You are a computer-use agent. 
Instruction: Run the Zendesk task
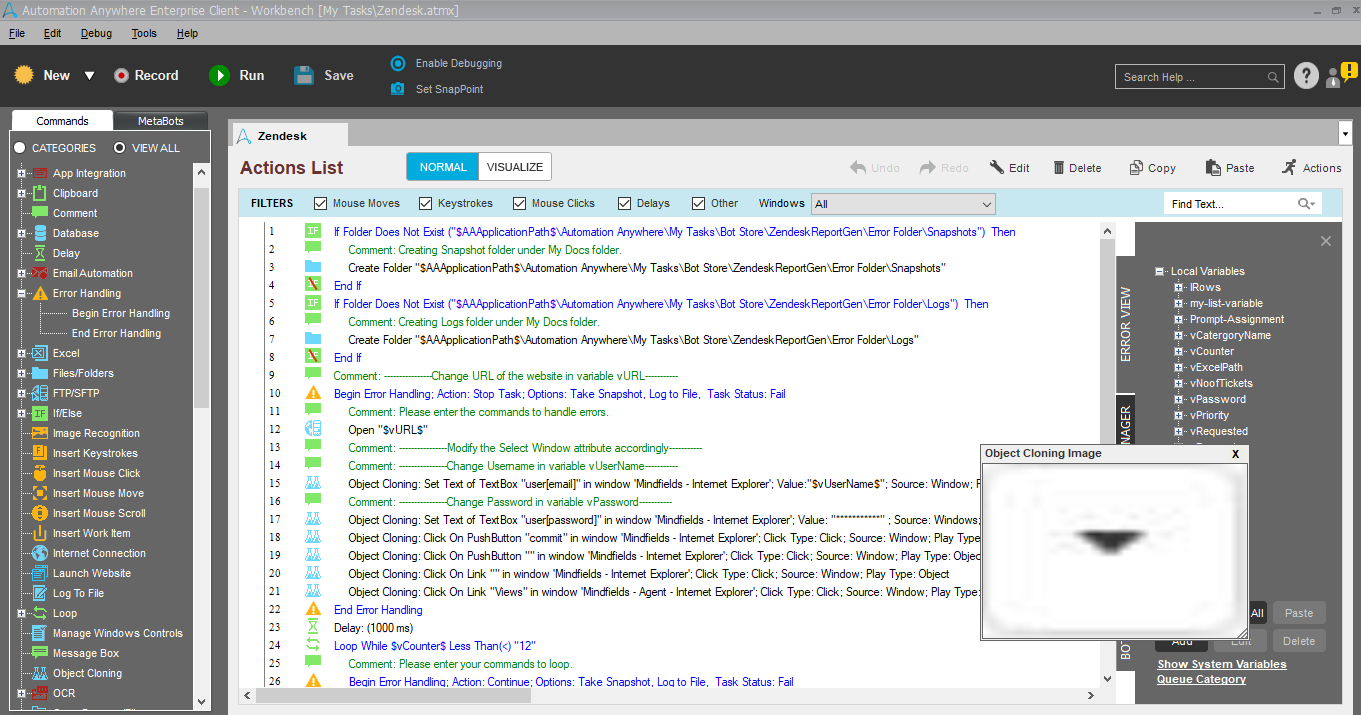[219, 76]
